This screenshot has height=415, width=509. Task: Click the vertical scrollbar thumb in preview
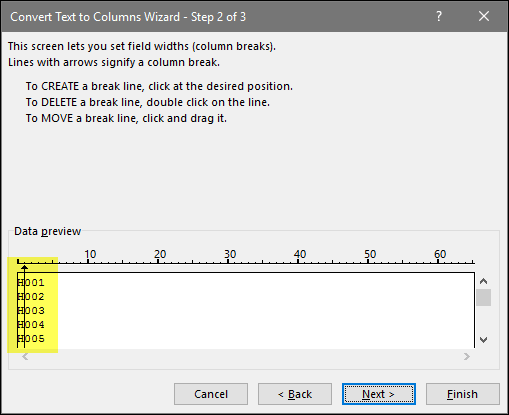click(483, 297)
